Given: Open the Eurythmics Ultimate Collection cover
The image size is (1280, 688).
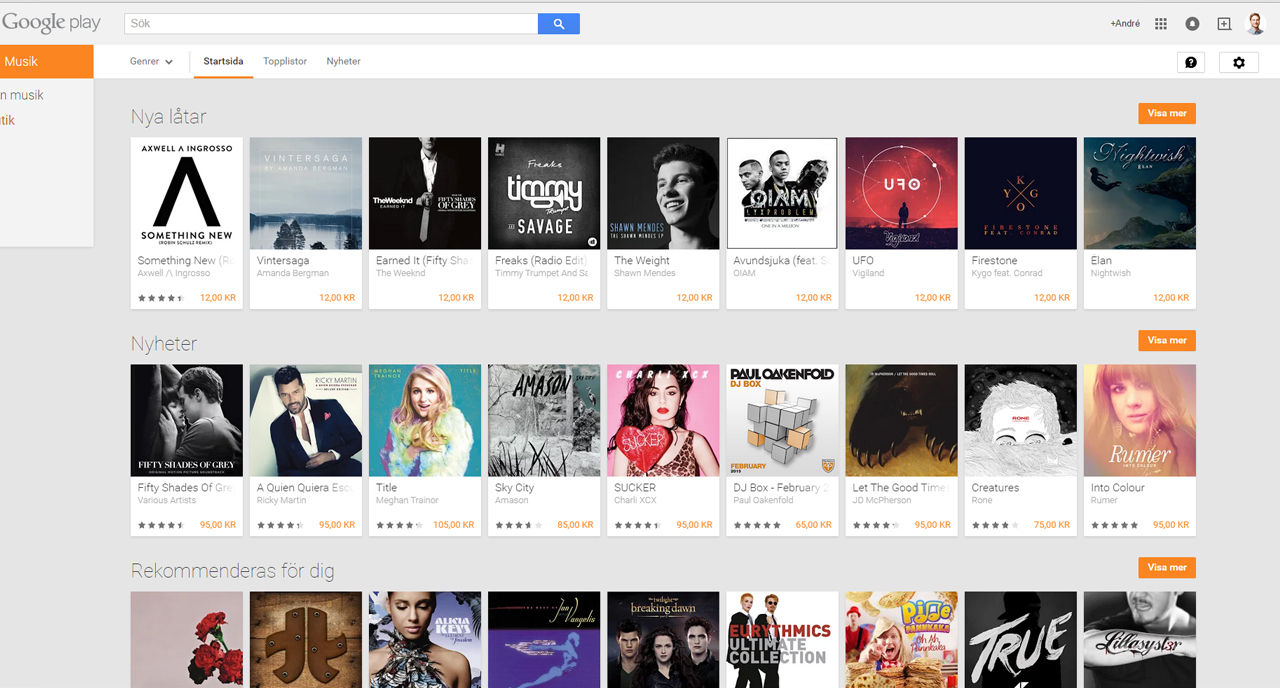Looking at the screenshot, I should [x=782, y=639].
